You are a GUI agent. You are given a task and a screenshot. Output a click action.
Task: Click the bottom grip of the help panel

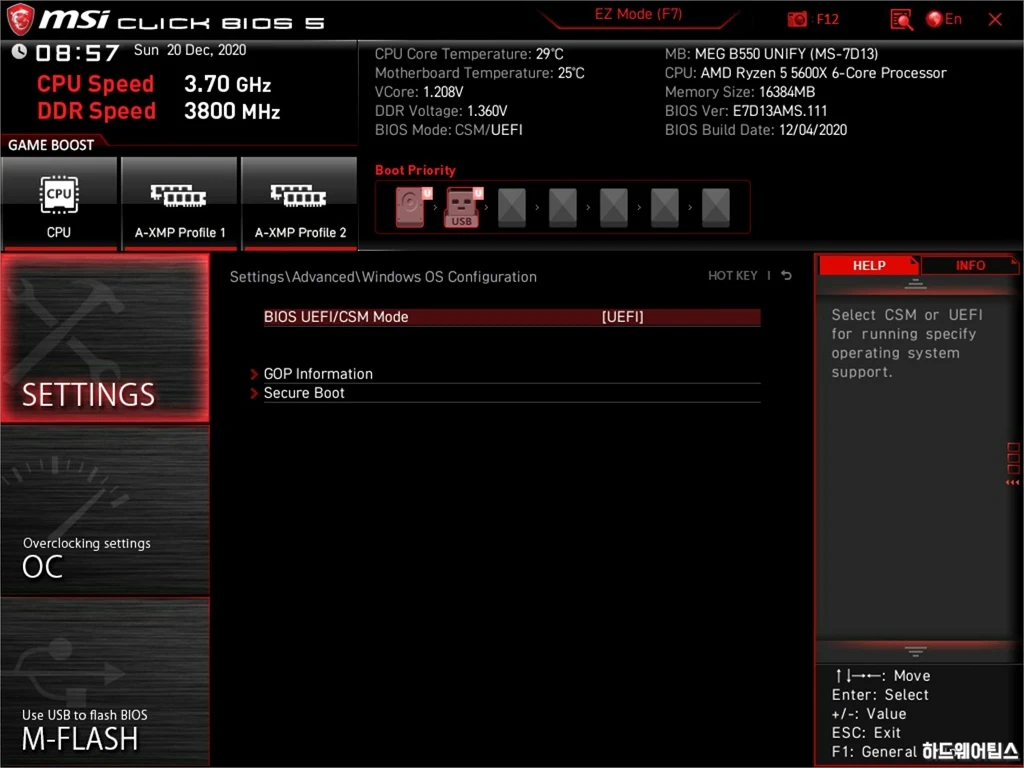point(915,652)
